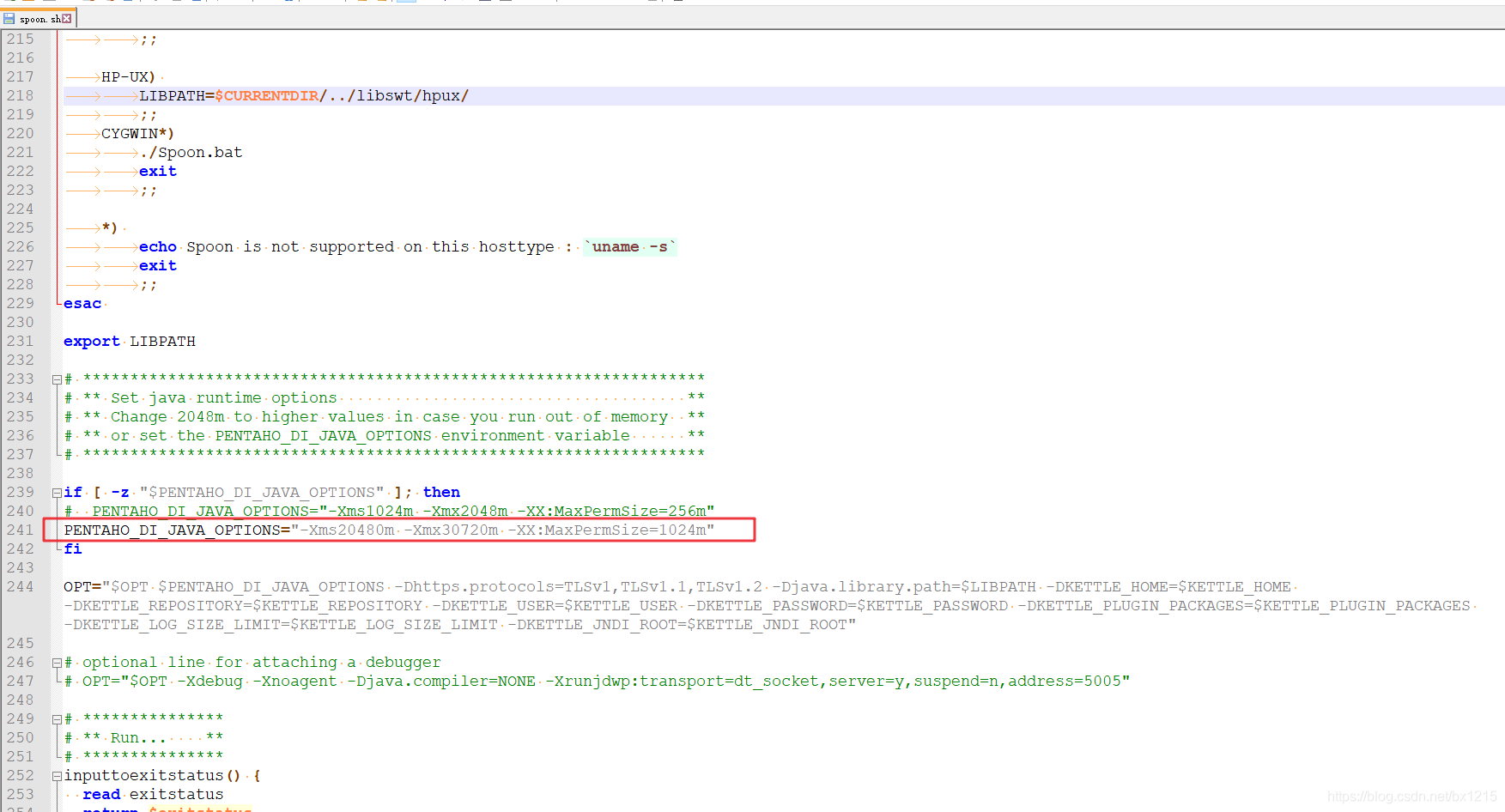
Task: Click the inputtoexitstatus() function name
Action: tap(152, 775)
